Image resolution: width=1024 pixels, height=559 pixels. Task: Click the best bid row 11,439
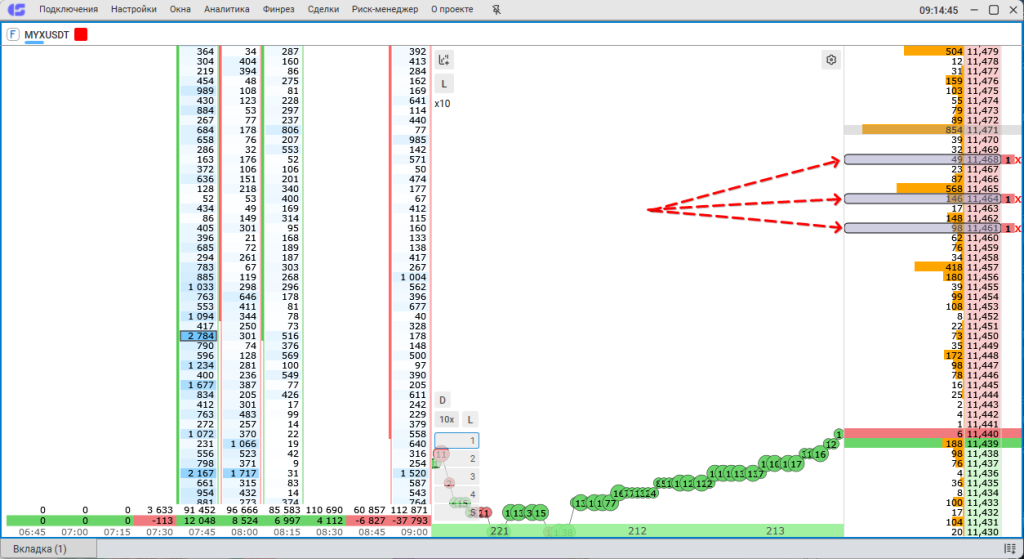pyautogui.click(x=933, y=443)
